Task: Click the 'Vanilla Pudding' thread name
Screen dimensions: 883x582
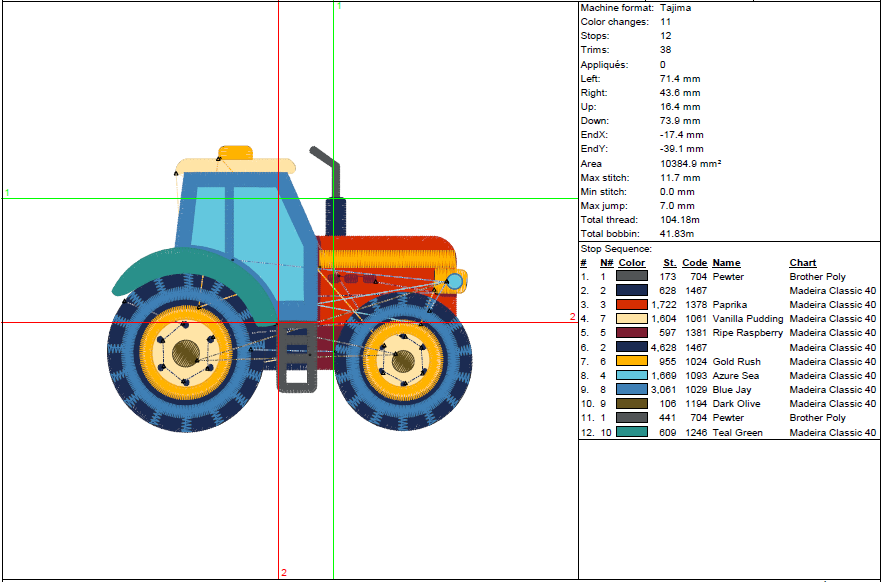Action: coord(748,318)
